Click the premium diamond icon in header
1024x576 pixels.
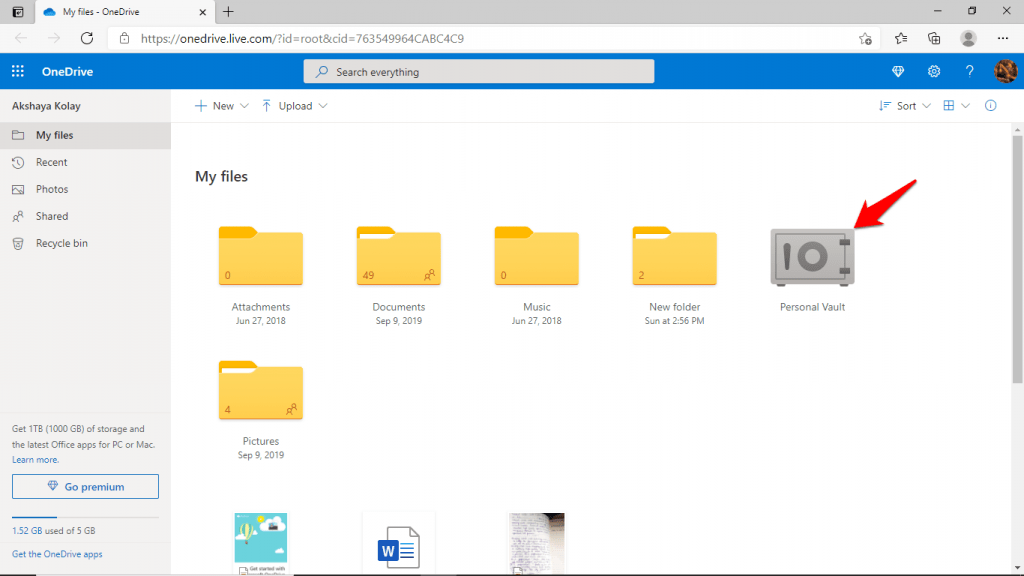coord(898,71)
